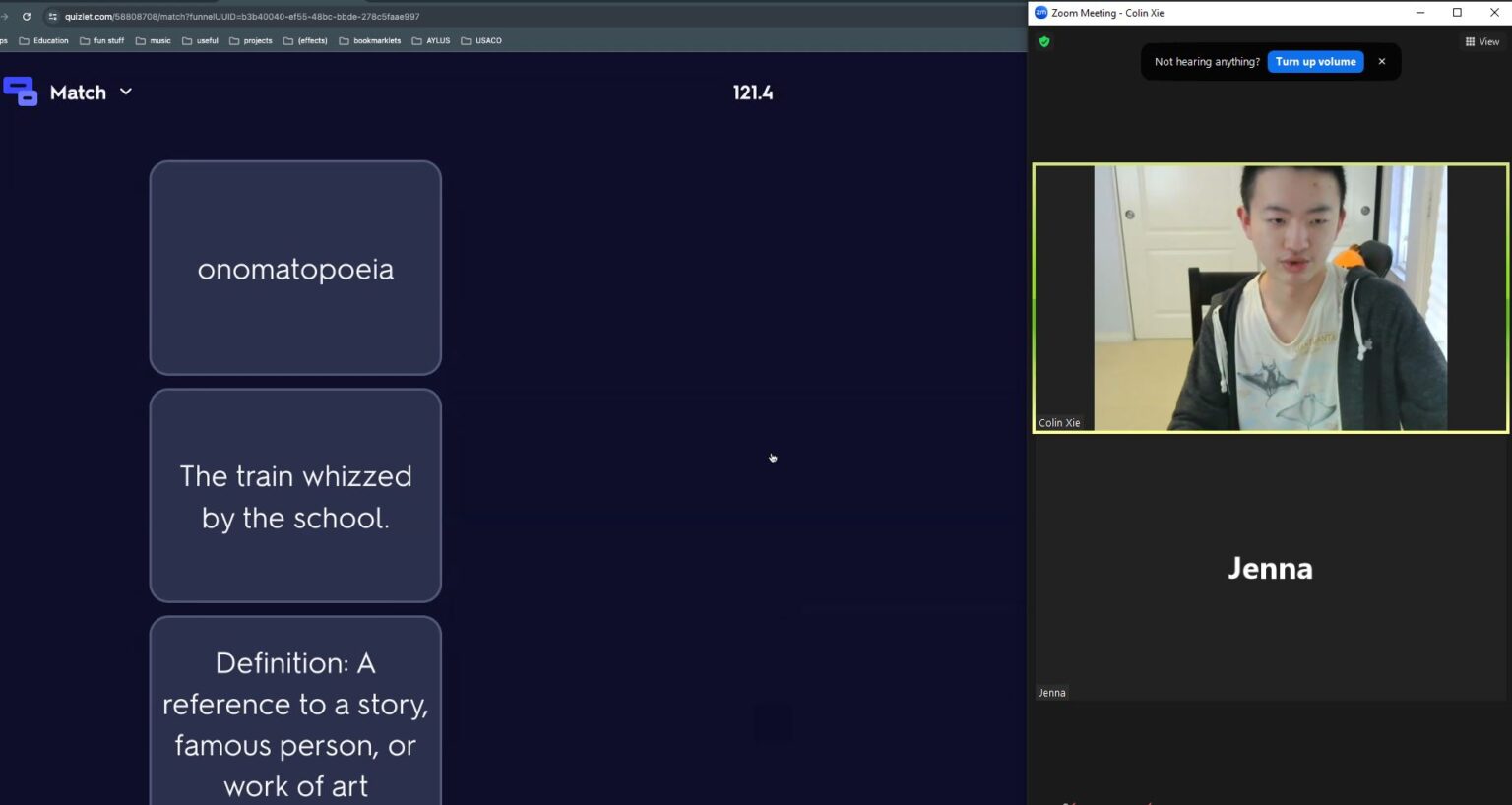Open the Match mode dropdown chevron

(126, 92)
